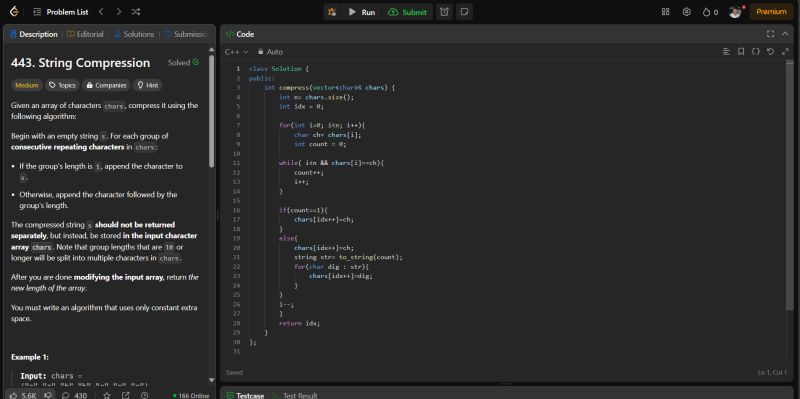The height and width of the screenshot is (399, 800).
Task: Click the 'return idx;' code line
Action: [299, 323]
